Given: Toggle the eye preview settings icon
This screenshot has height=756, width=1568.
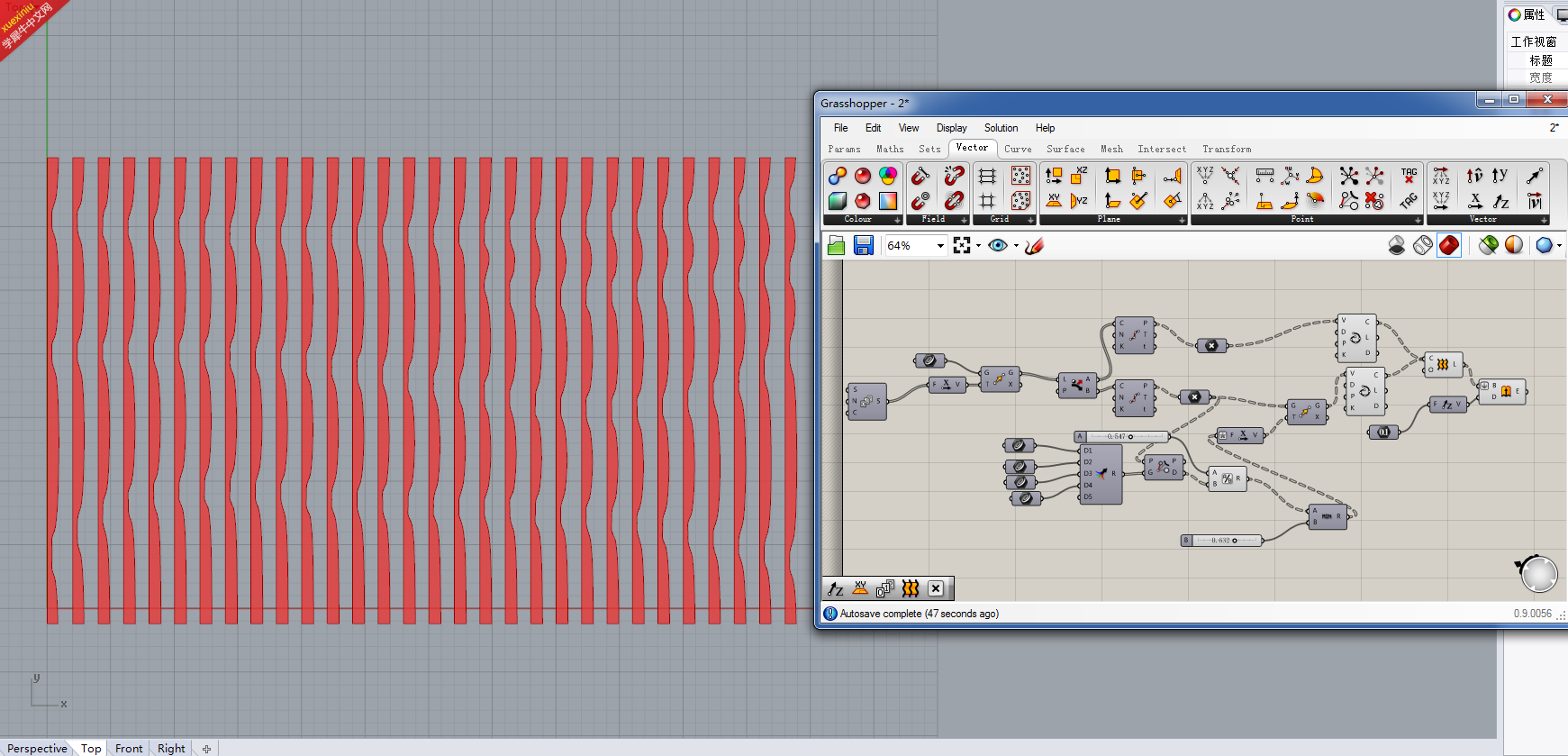Looking at the screenshot, I should (x=998, y=245).
